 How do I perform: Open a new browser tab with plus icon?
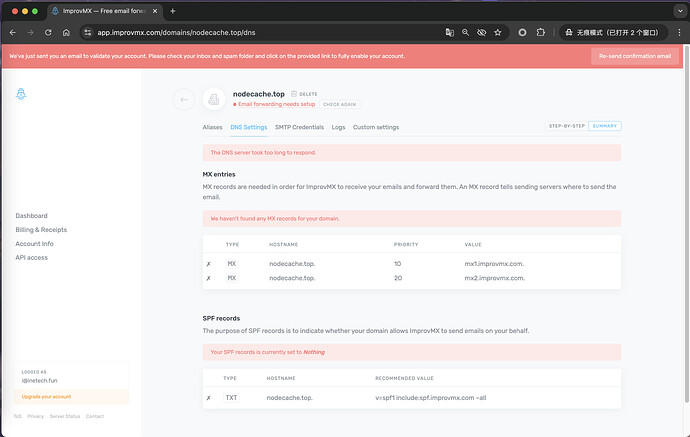173,11
